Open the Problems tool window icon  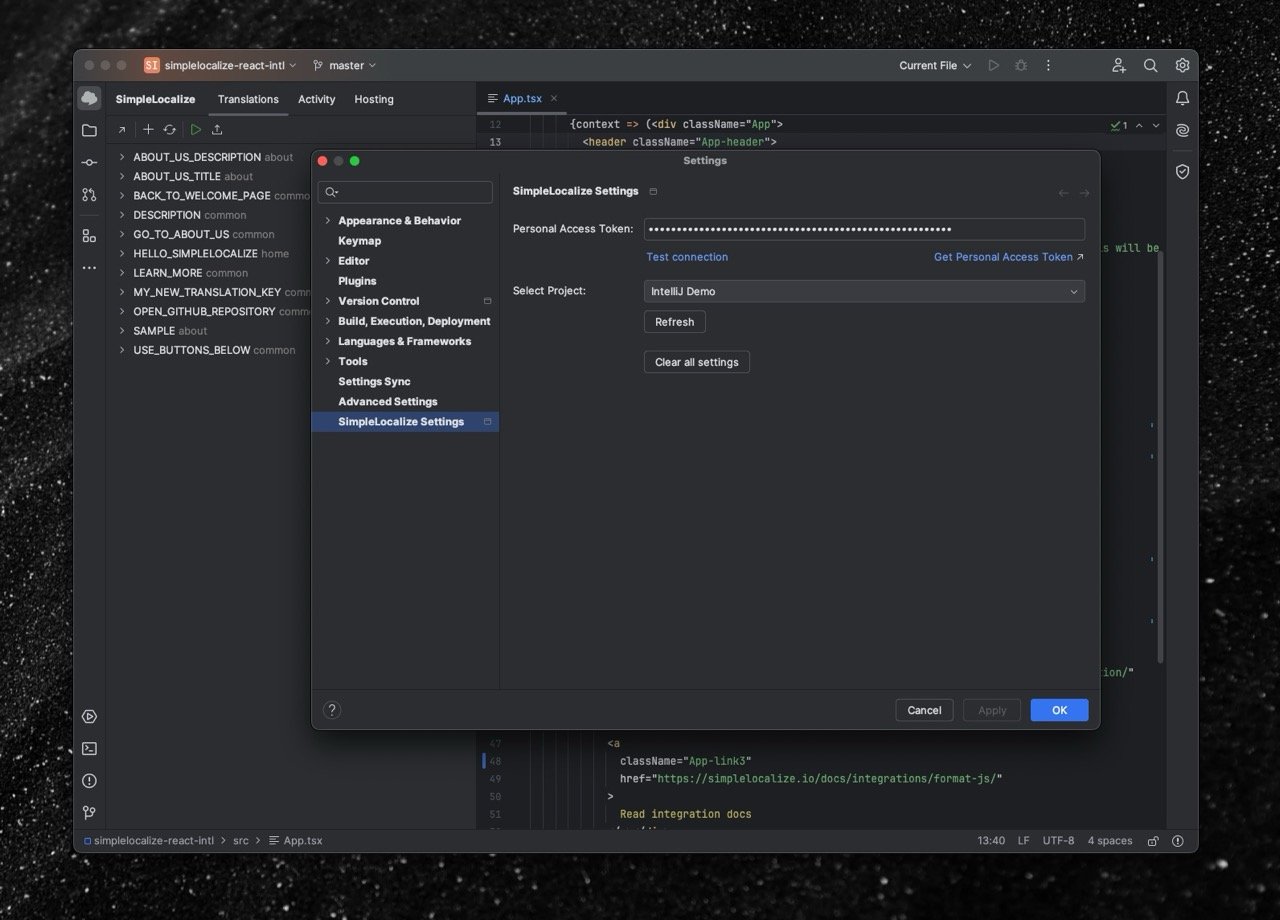90,780
